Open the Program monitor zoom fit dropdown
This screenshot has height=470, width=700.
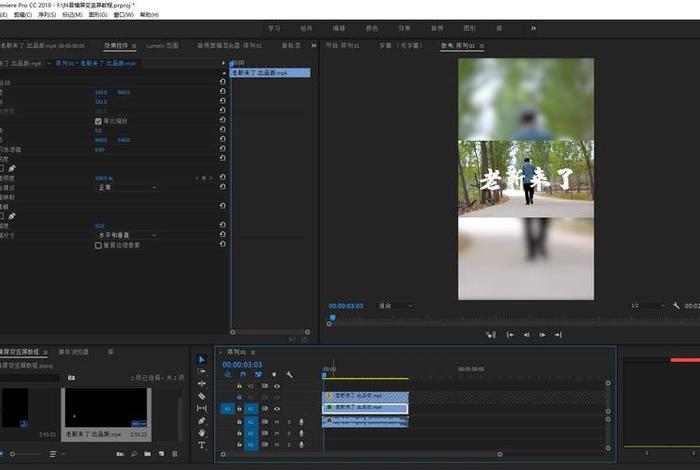pyautogui.click(x=396, y=306)
